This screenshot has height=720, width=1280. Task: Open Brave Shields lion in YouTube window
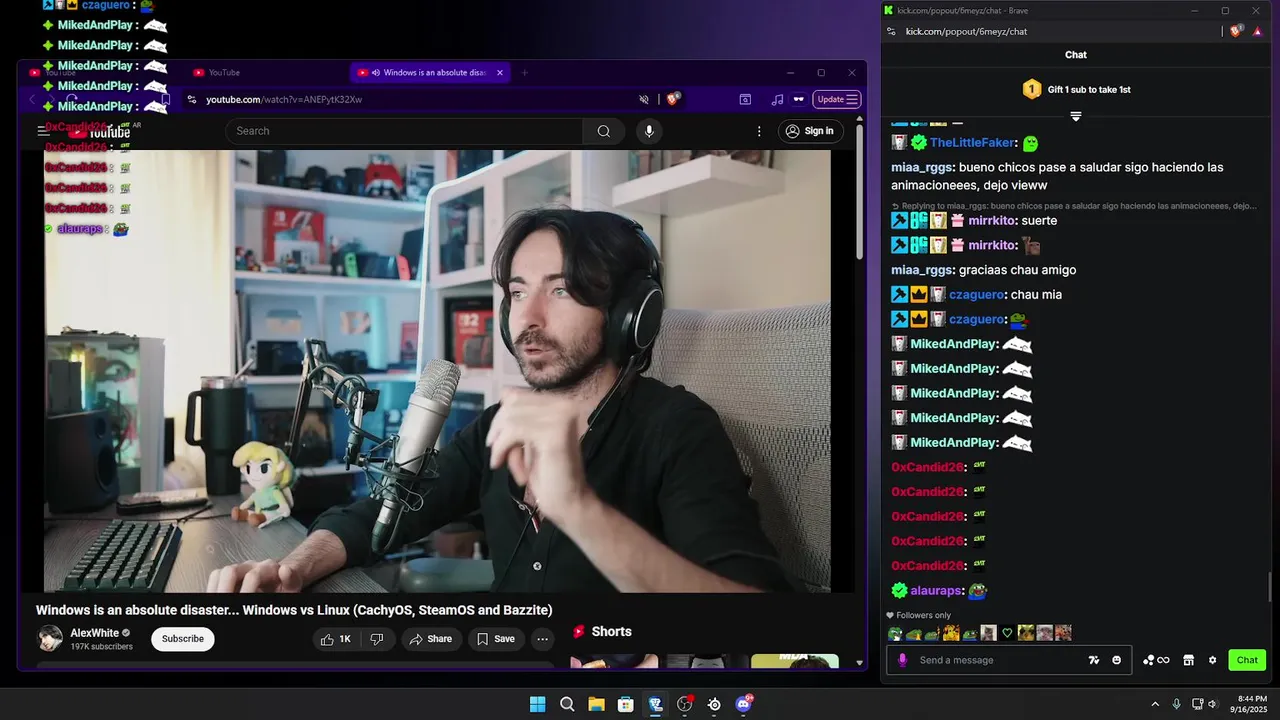[673, 99]
